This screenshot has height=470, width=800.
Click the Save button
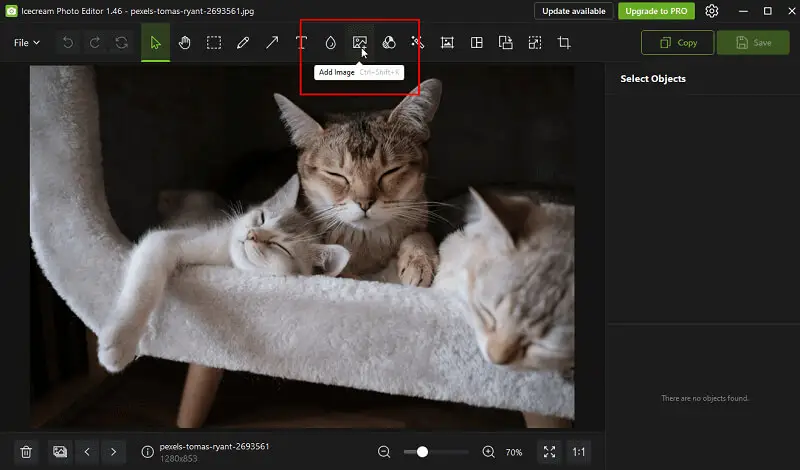point(753,43)
